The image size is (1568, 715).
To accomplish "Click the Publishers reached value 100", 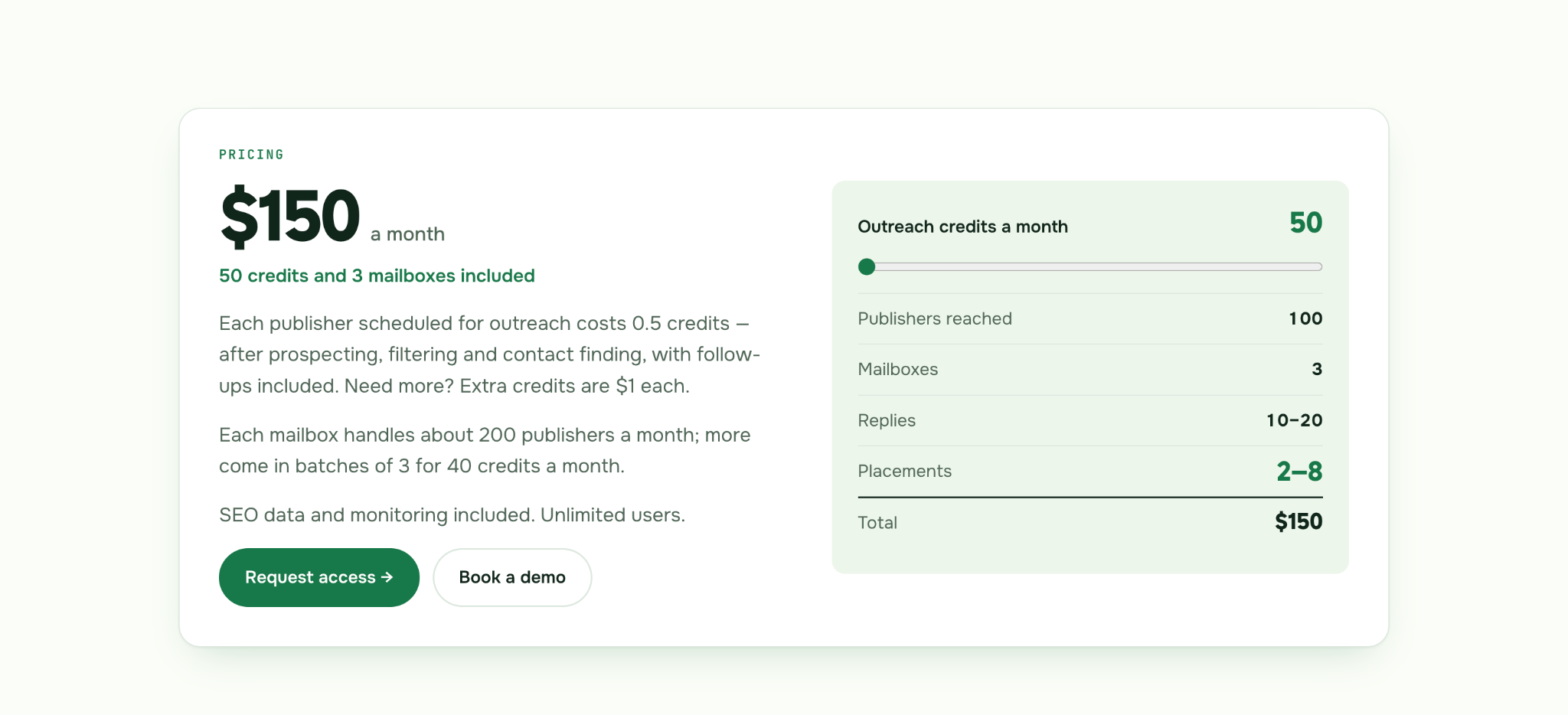I will pos(1305,318).
